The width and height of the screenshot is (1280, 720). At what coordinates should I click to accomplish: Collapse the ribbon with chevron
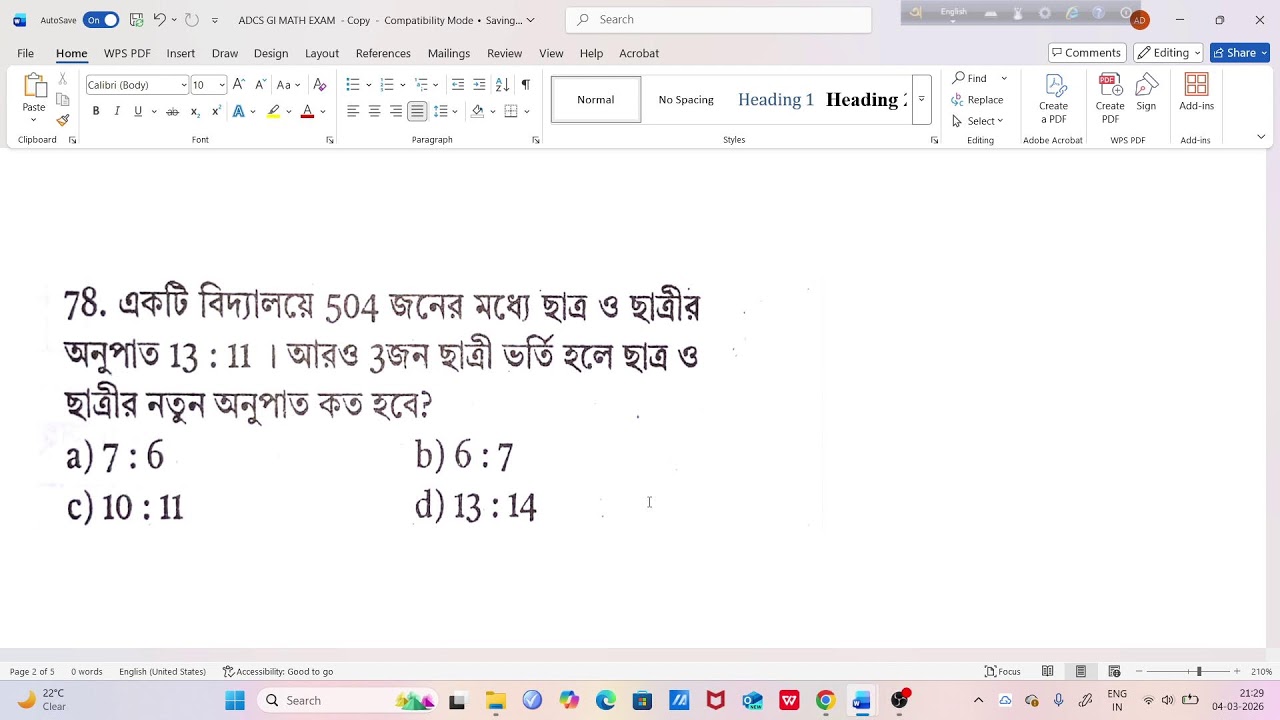pyautogui.click(x=1261, y=137)
